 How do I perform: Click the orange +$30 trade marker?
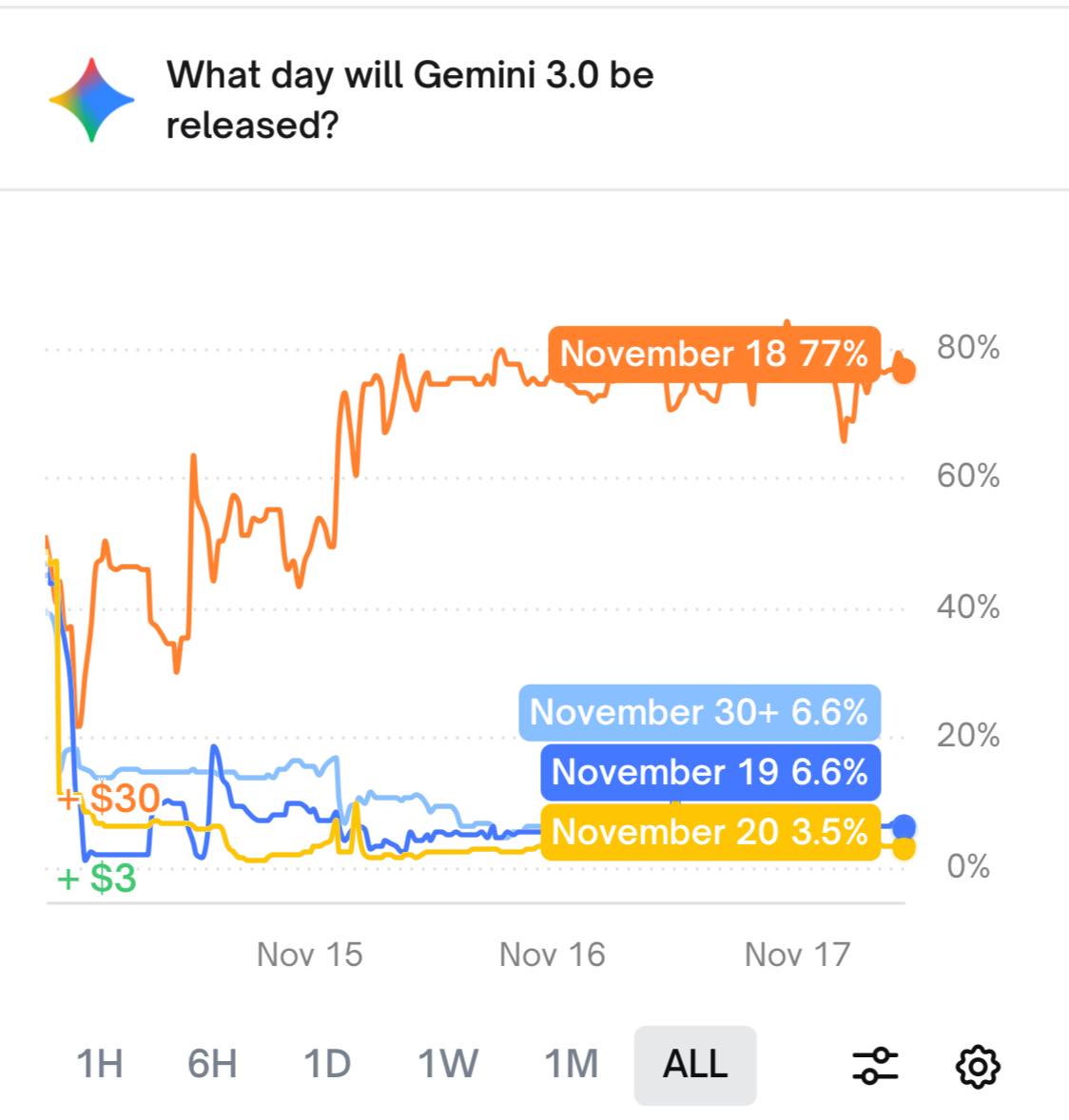pyautogui.click(x=108, y=799)
